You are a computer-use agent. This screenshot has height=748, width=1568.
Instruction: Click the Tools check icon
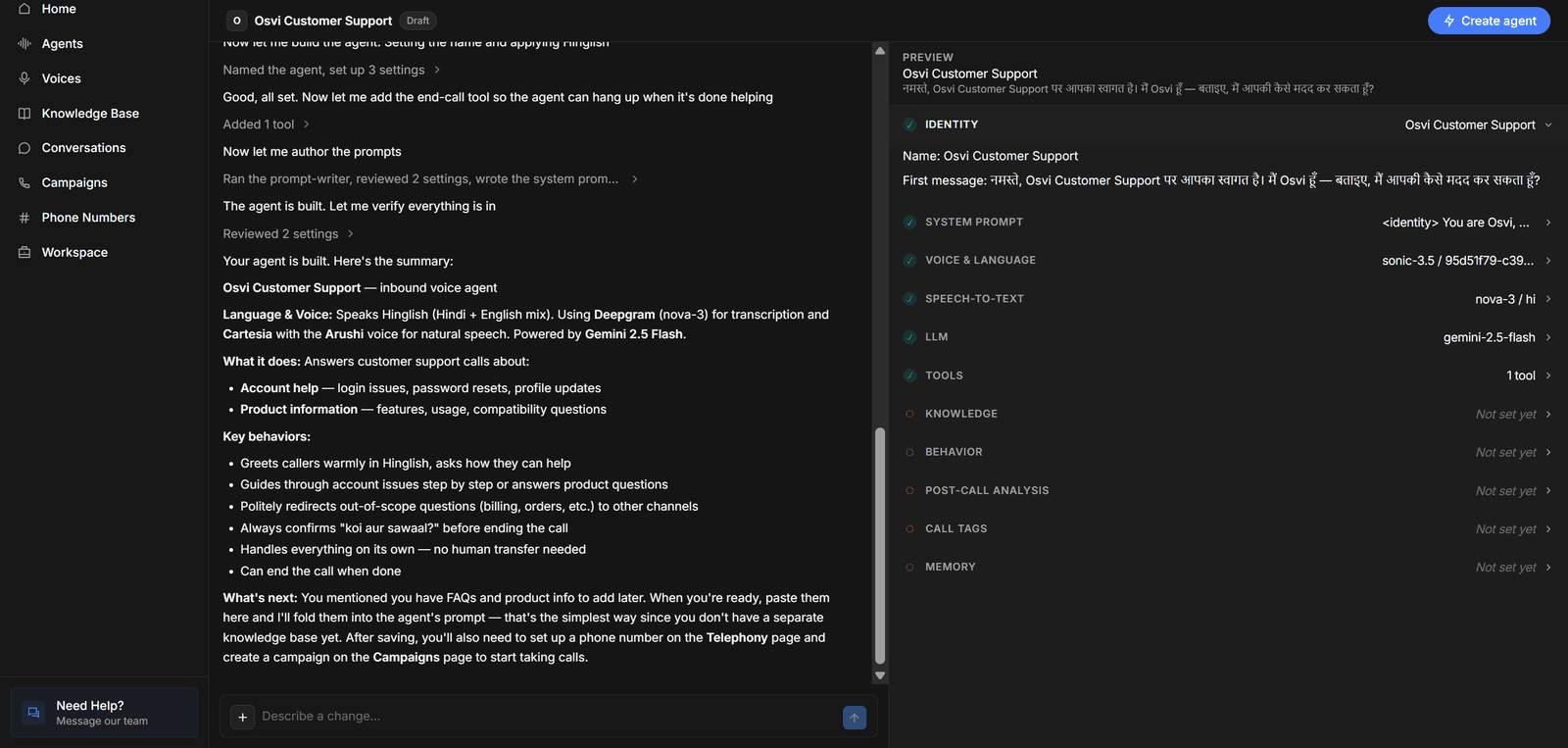click(909, 375)
